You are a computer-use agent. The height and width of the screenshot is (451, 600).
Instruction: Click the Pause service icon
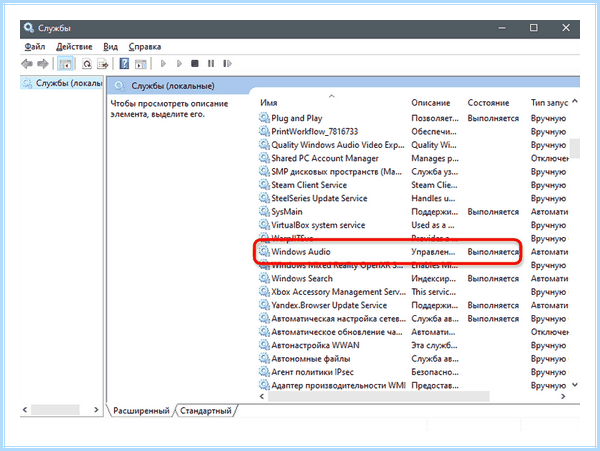coord(211,63)
